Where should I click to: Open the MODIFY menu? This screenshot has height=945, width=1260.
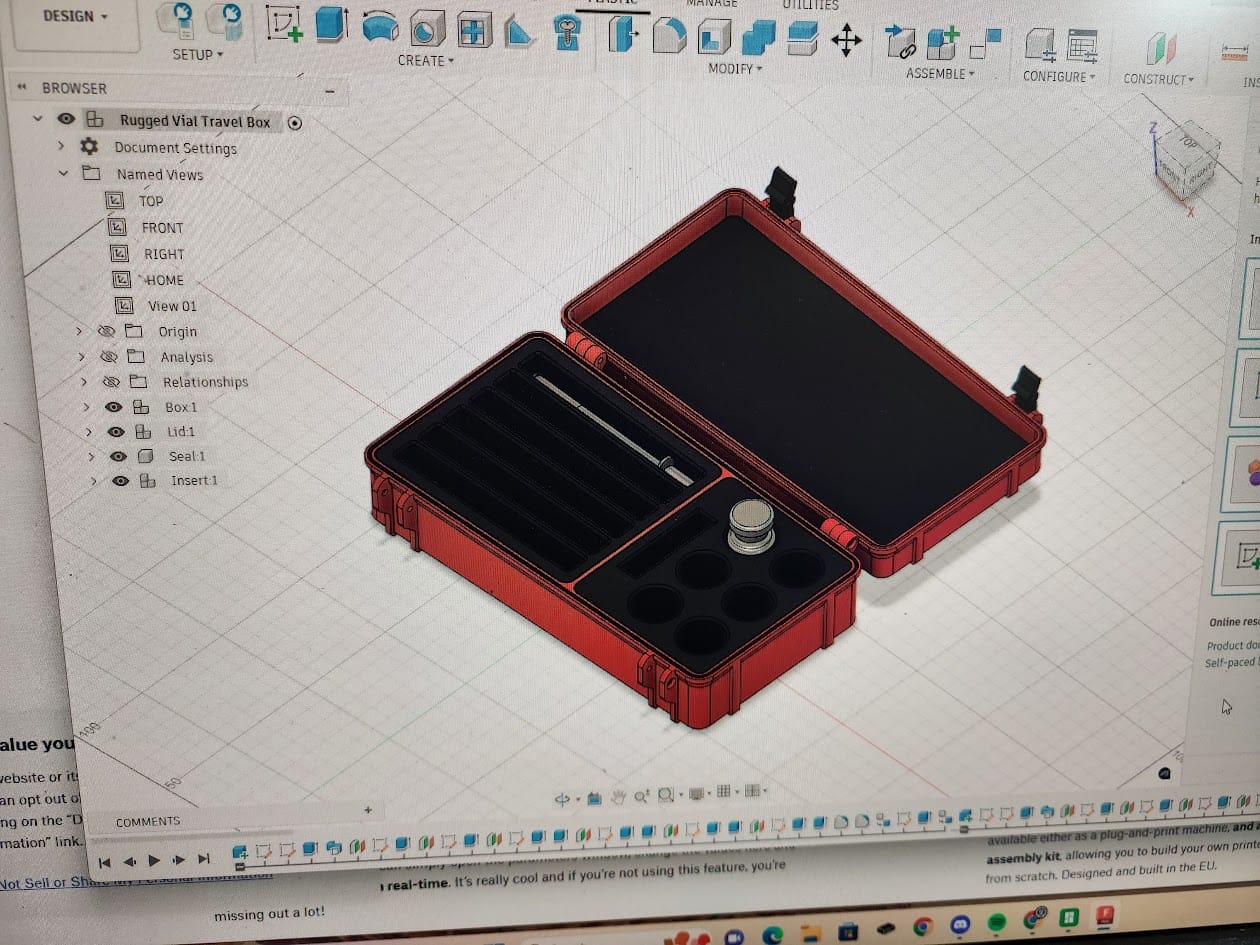click(735, 68)
